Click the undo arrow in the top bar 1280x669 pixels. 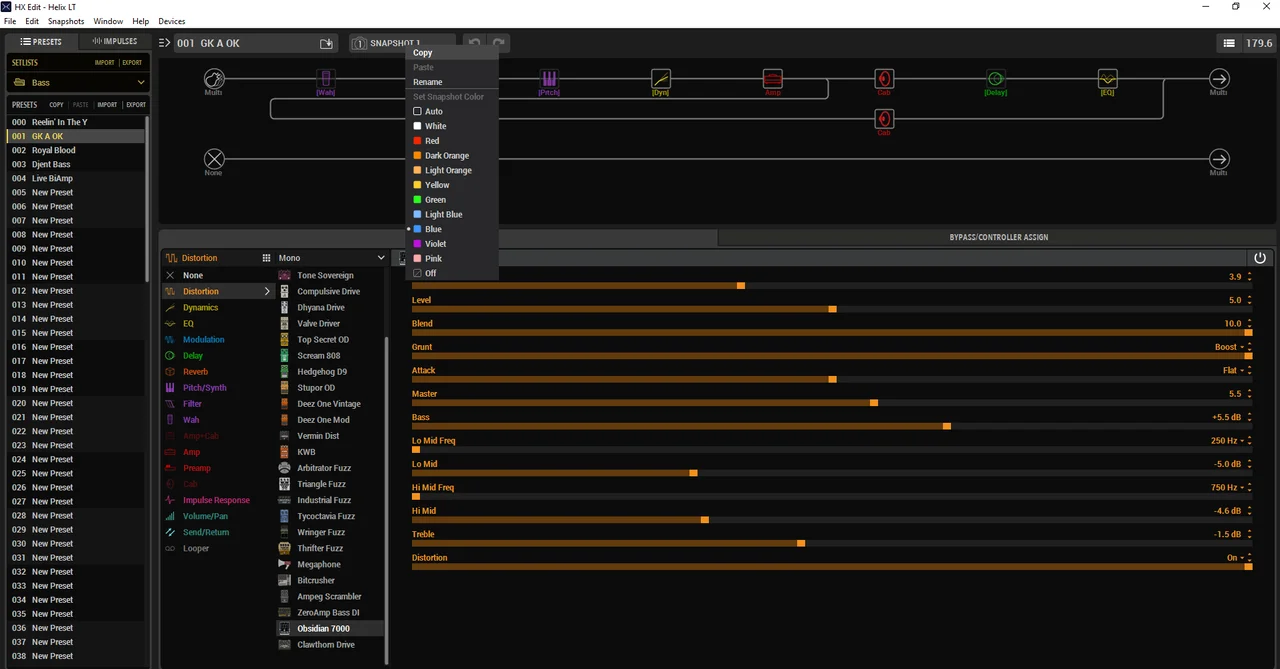[x=474, y=43]
